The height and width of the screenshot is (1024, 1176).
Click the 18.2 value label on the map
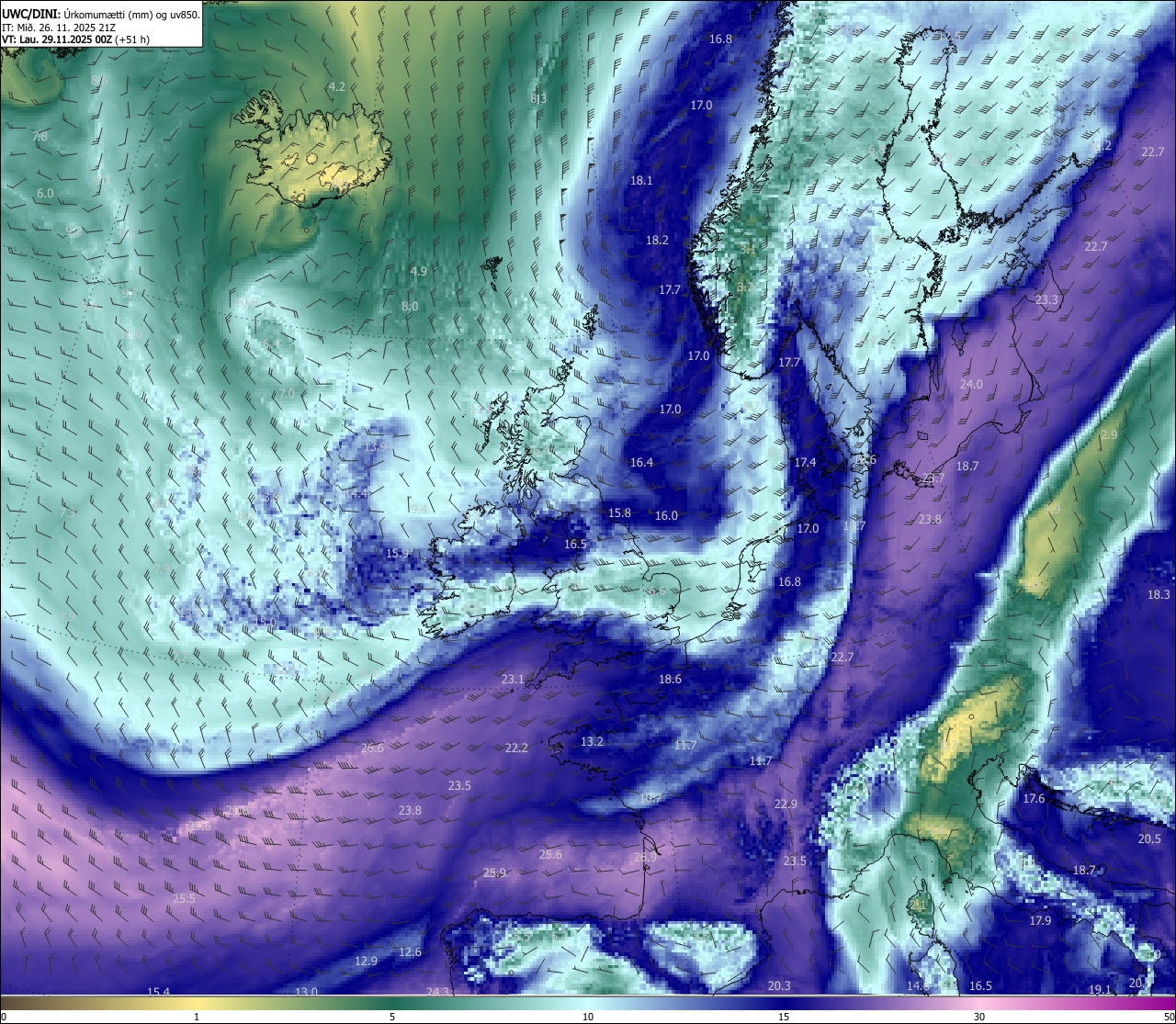657,240
